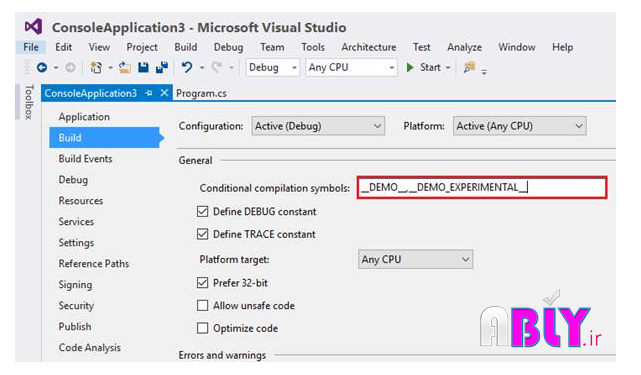Click the Undo arrow icon
Image resolution: width=641 pixels, height=375 pixels.
tap(187, 67)
